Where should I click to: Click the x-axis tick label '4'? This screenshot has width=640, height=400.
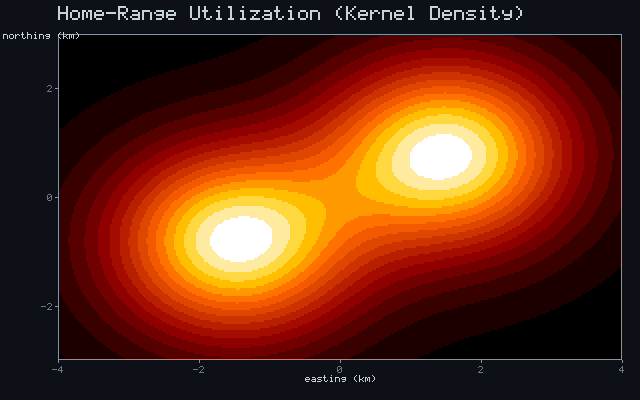point(621,369)
